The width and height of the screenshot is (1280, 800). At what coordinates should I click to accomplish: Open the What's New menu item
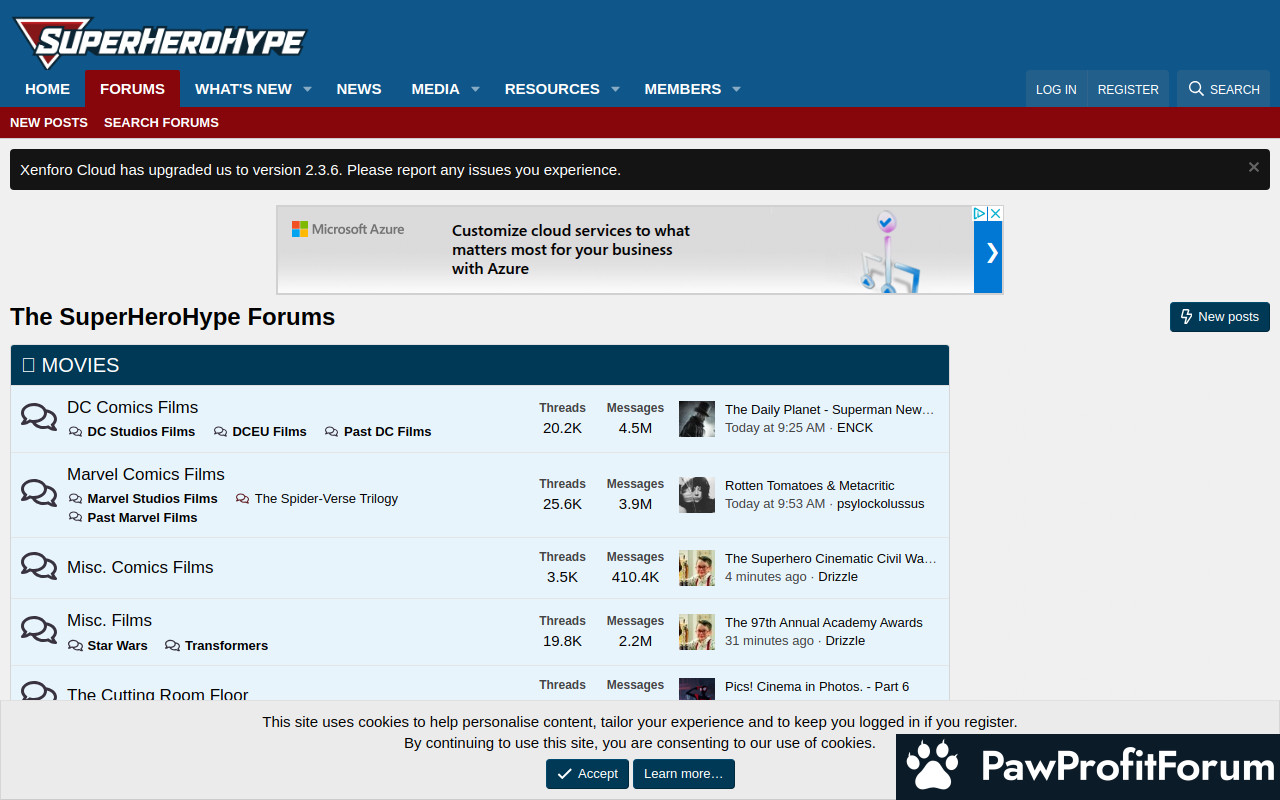[x=243, y=89]
